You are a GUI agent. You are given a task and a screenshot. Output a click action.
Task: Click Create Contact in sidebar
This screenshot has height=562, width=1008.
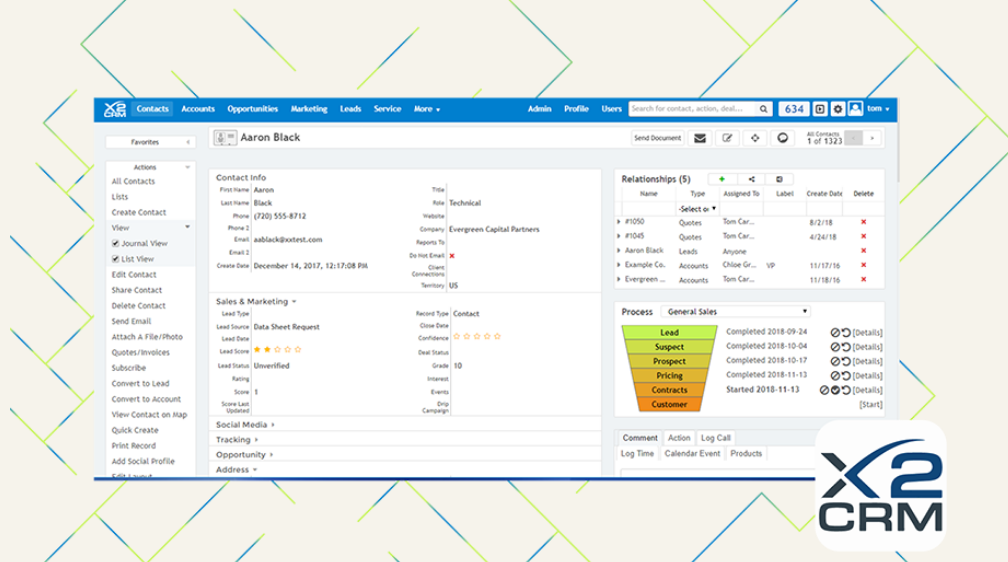139,213
